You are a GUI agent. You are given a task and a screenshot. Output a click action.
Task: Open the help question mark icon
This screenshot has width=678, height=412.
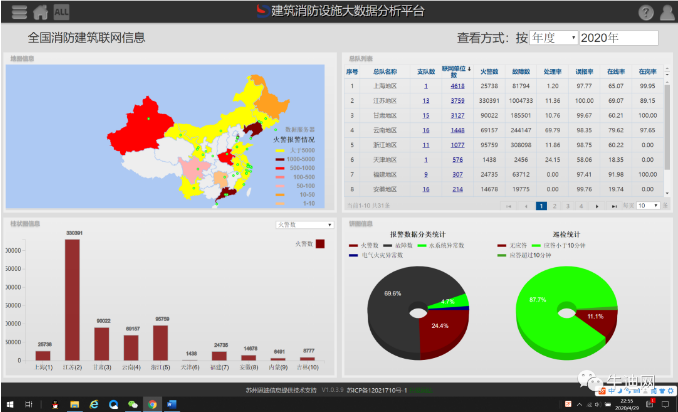(646, 12)
